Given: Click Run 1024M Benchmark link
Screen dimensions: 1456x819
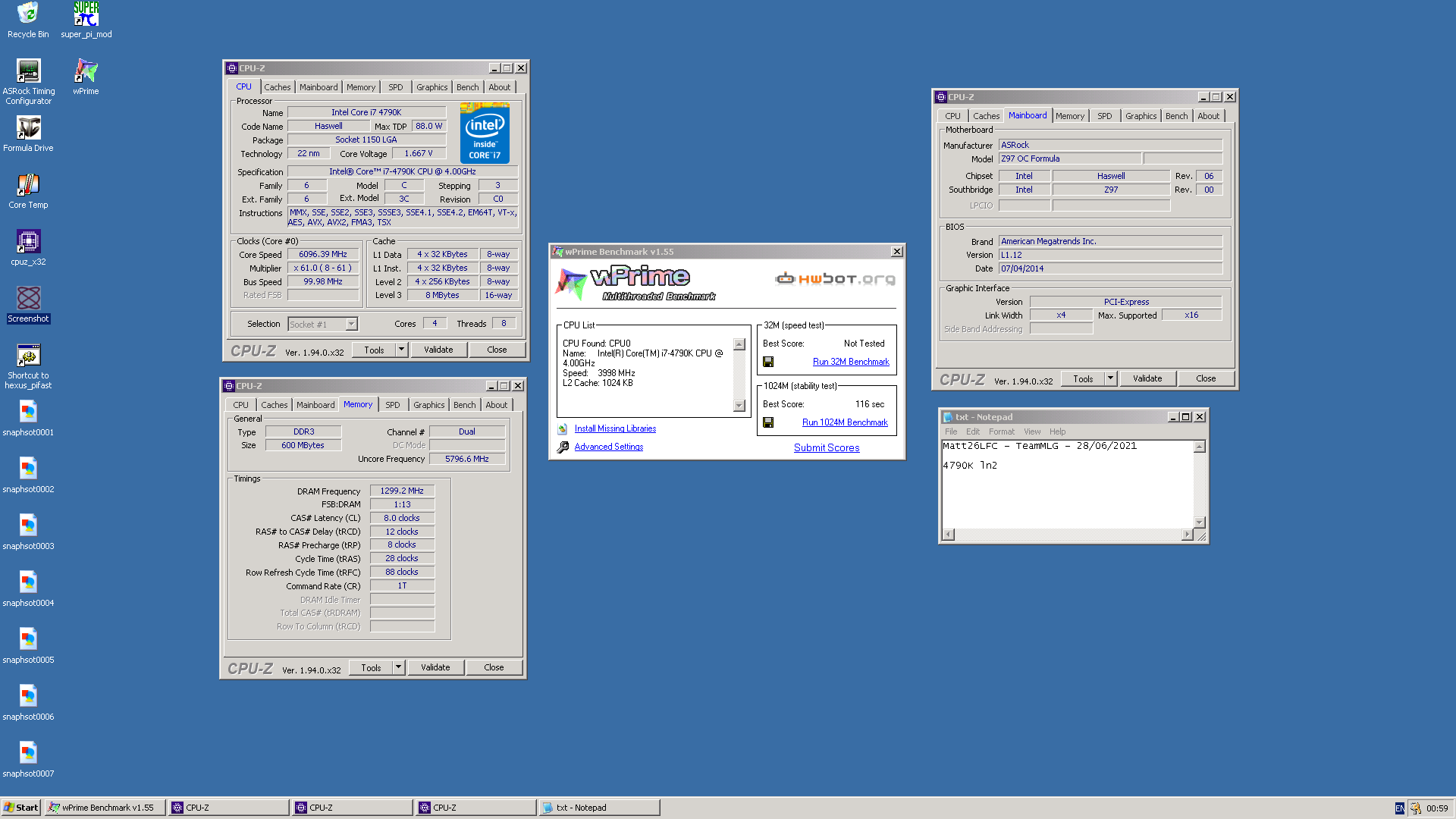Looking at the screenshot, I should [845, 422].
